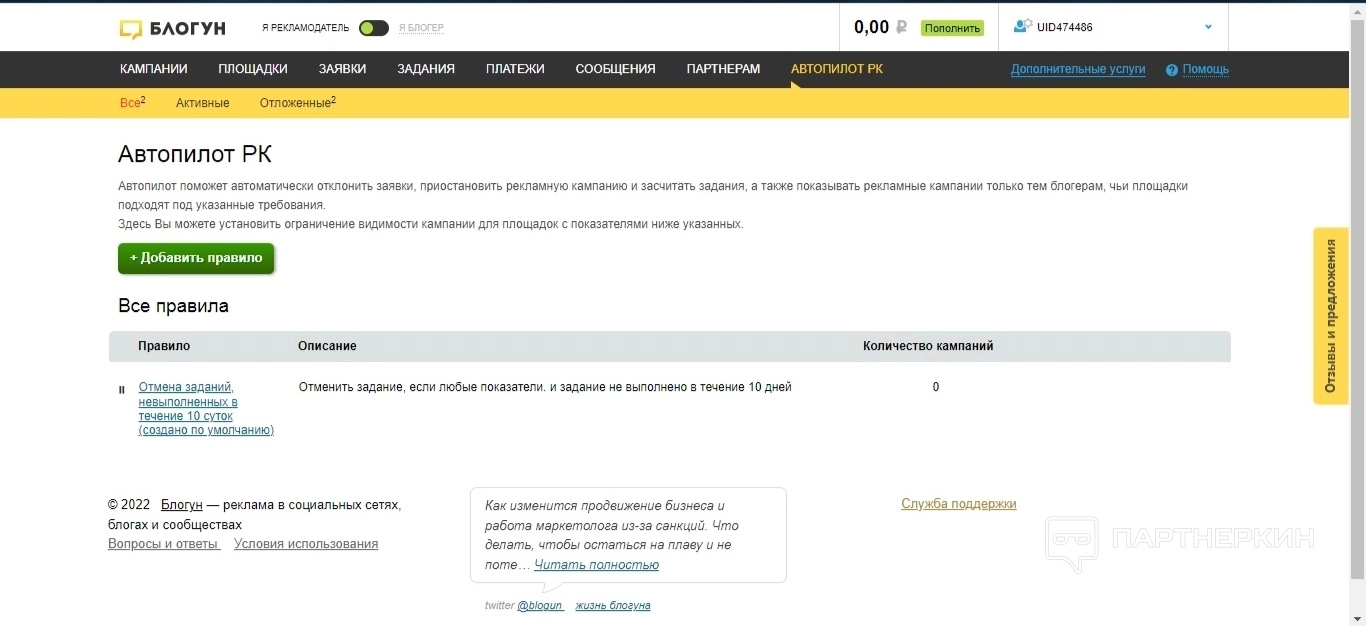Open the ПАРТНЕРАМ menu

point(723,69)
